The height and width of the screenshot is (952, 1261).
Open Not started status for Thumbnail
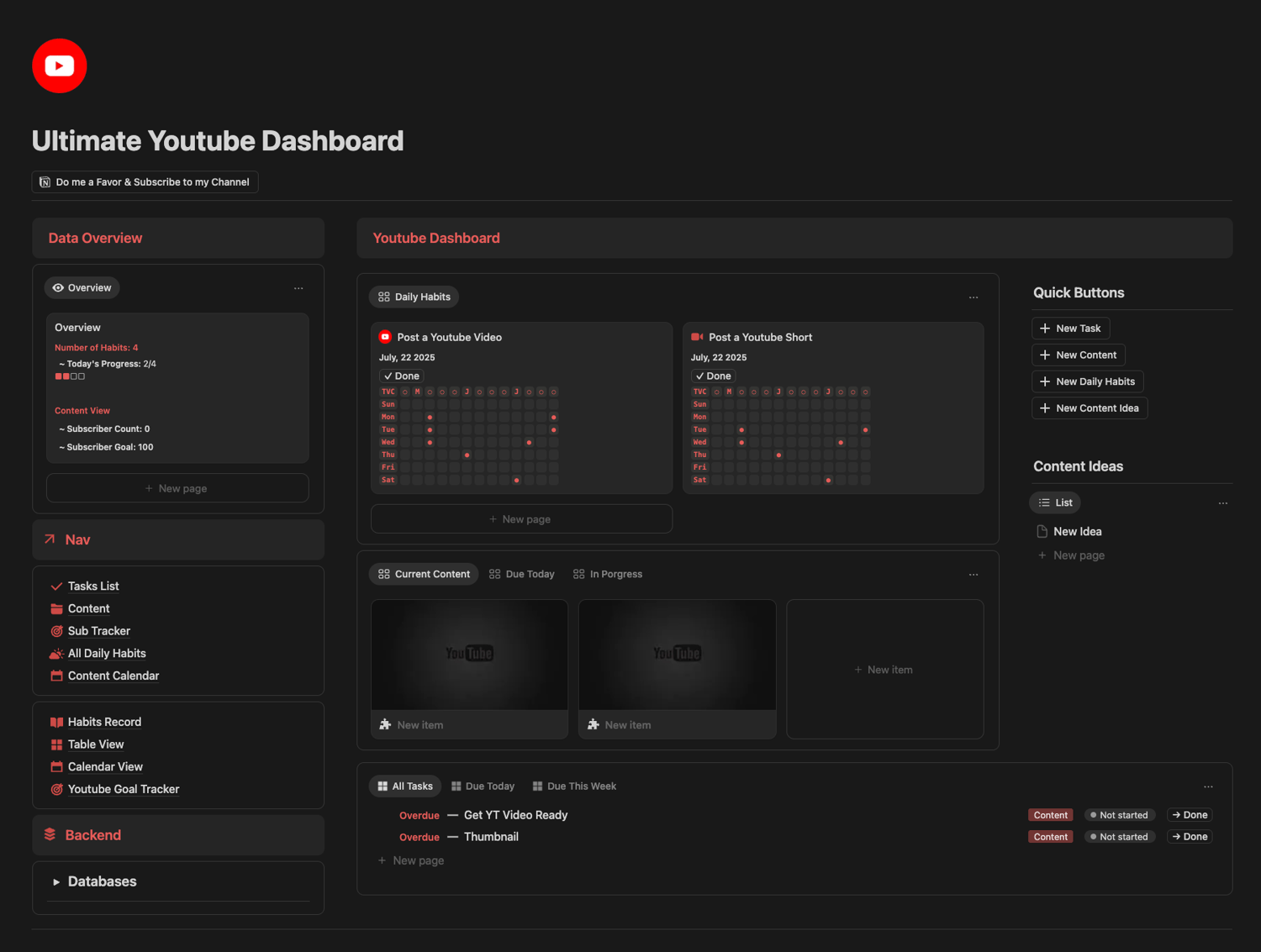pos(1119,837)
